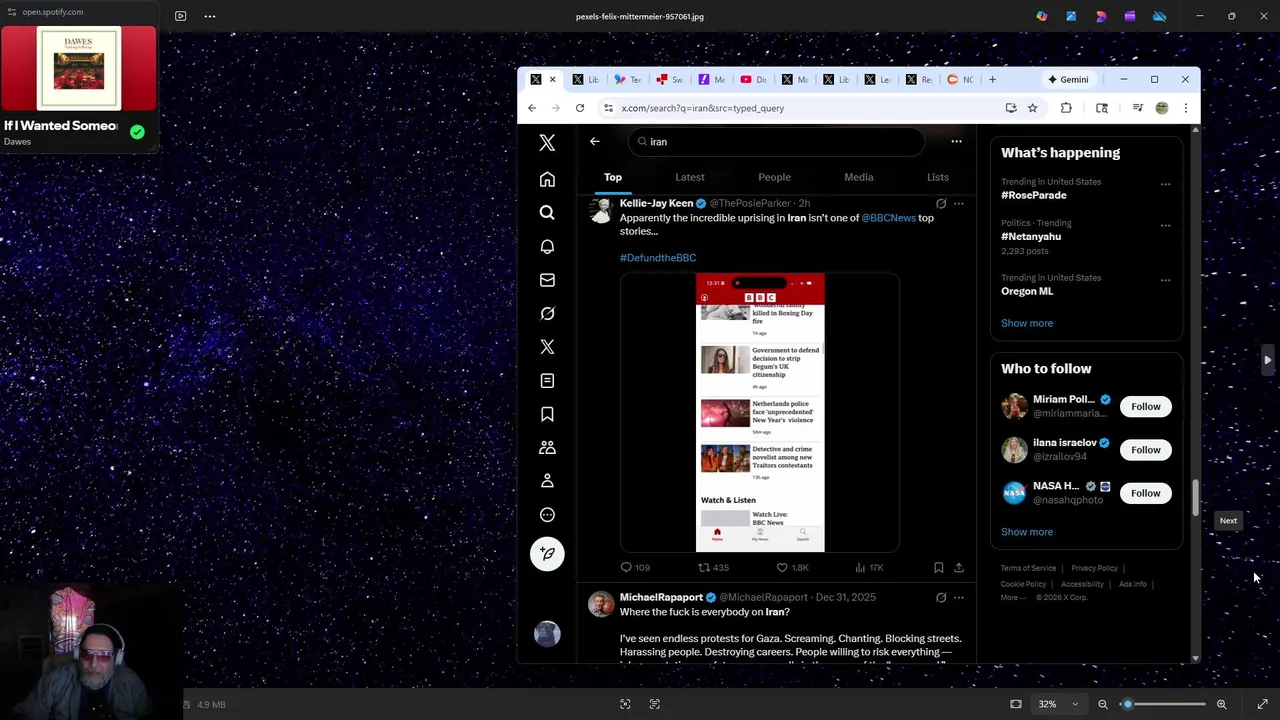
Task: Zoom in with the plus magnifier
Action: pyautogui.click(x=1221, y=704)
